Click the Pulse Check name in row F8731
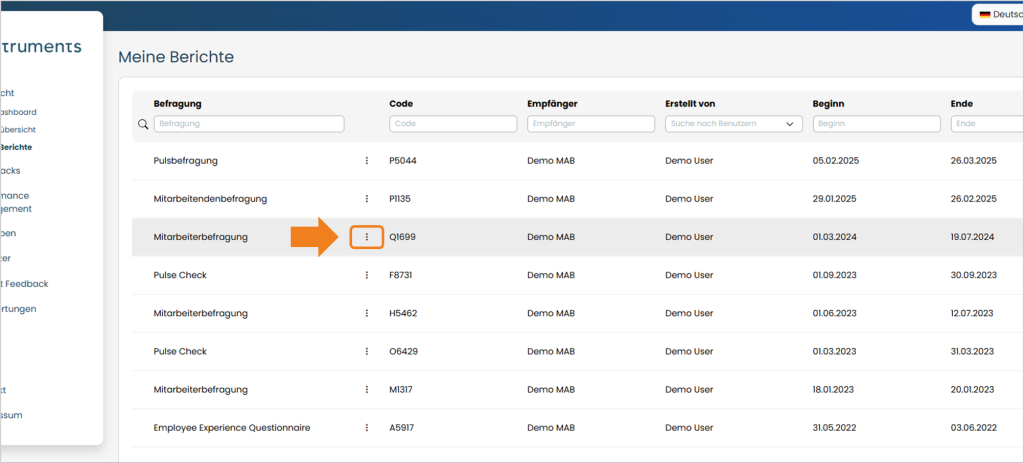Viewport: 1024px width, 463px height. tap(180, 275)
